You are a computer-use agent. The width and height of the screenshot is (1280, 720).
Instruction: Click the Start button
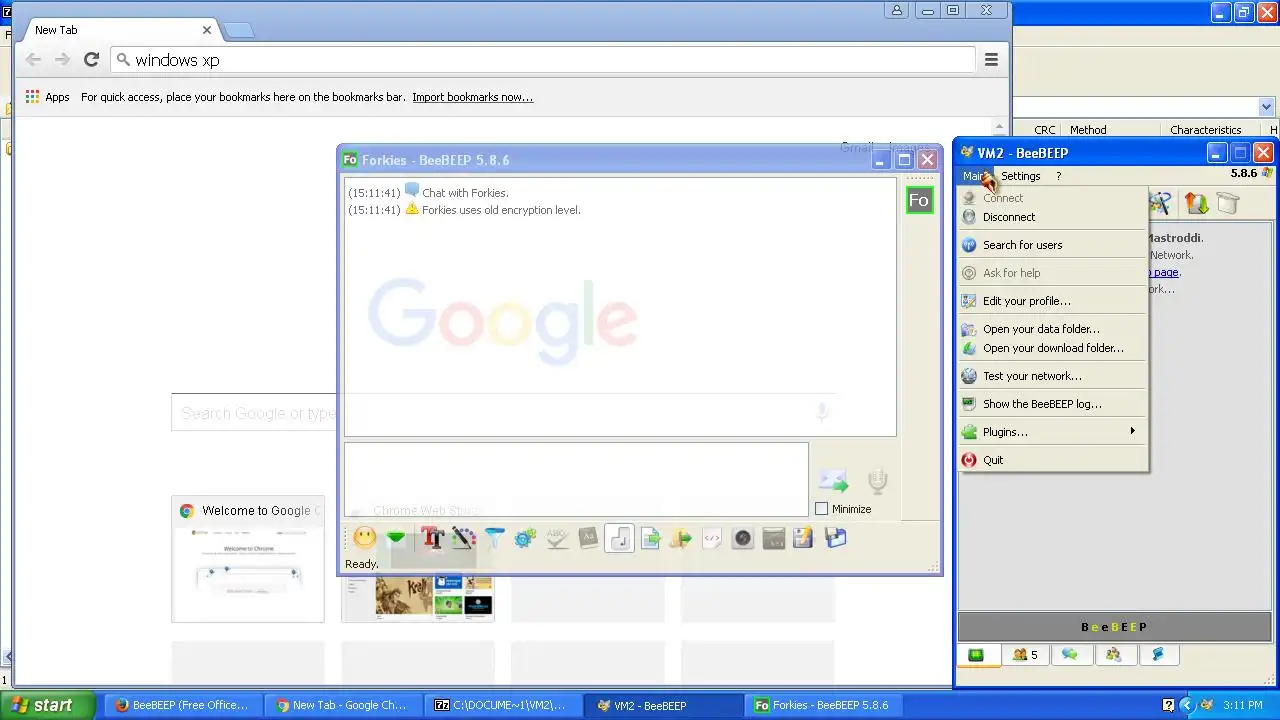[48, 705]
